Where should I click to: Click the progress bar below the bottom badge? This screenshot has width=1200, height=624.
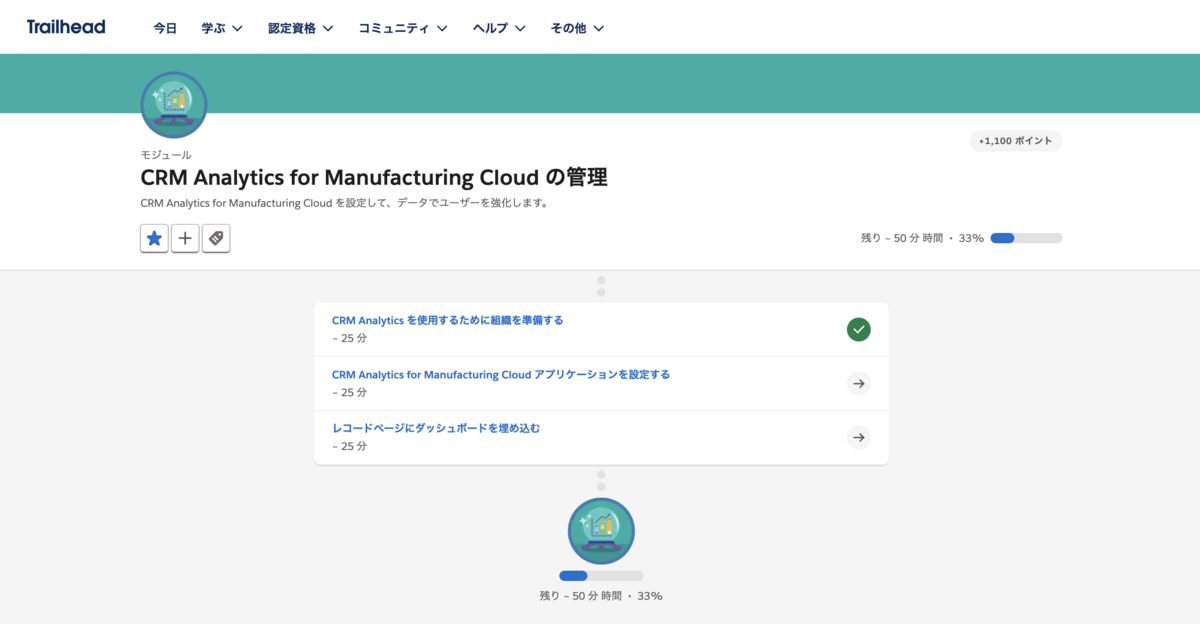point(601,575)
